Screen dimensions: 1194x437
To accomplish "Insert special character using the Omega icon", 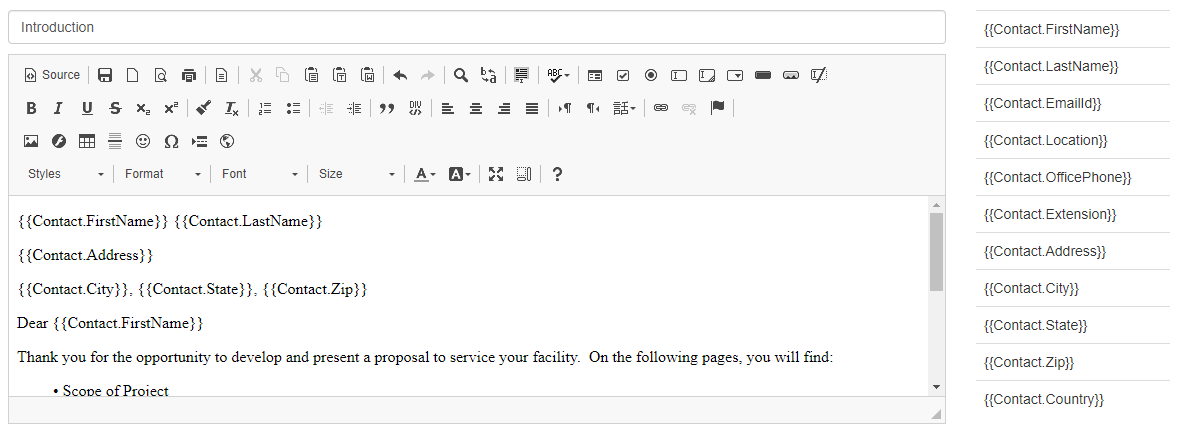I will pyautogui.click(x=171, y=141).
